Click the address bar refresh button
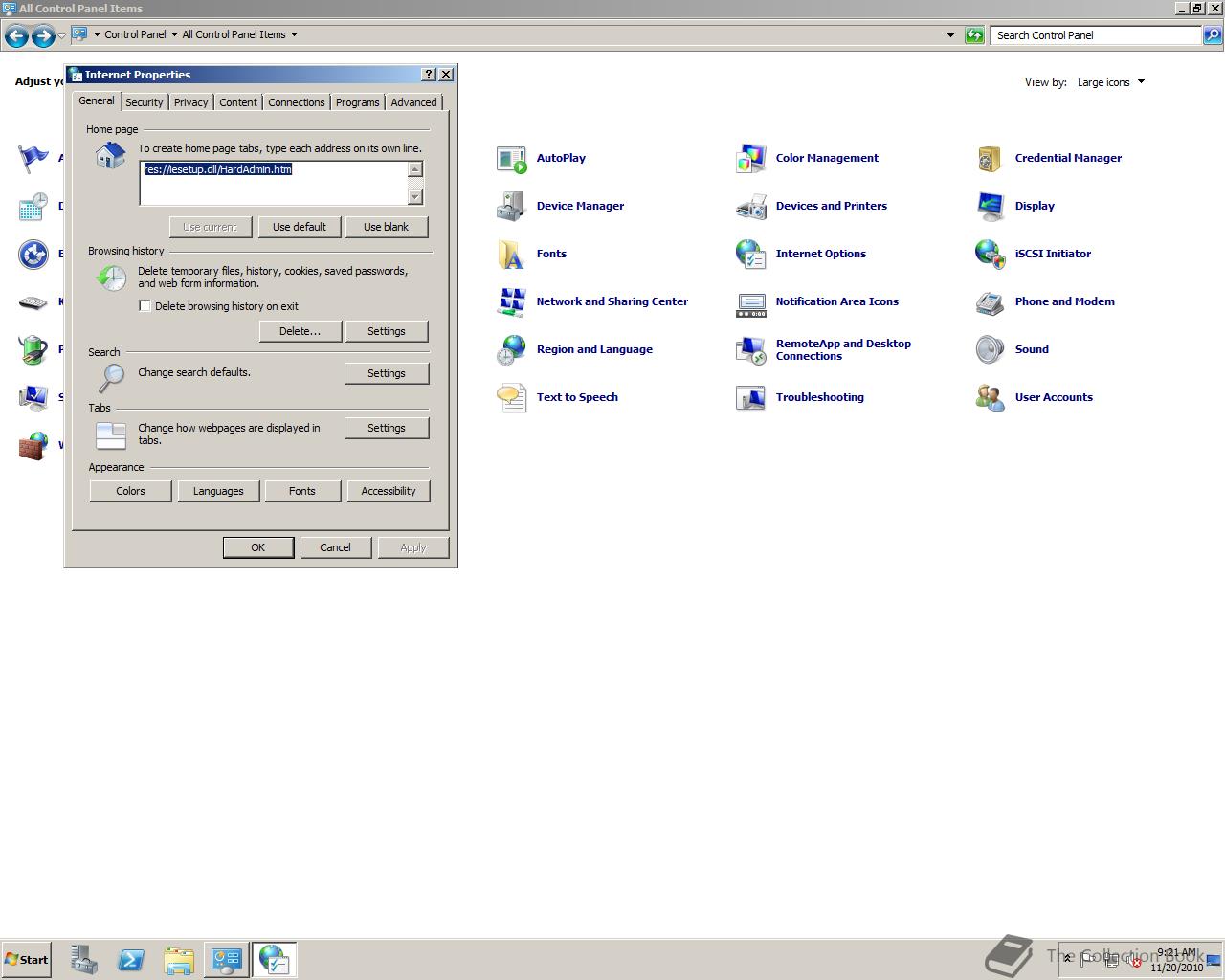Image resolution: width=1225 pixels, height=980 pixels. click(974, 35)
